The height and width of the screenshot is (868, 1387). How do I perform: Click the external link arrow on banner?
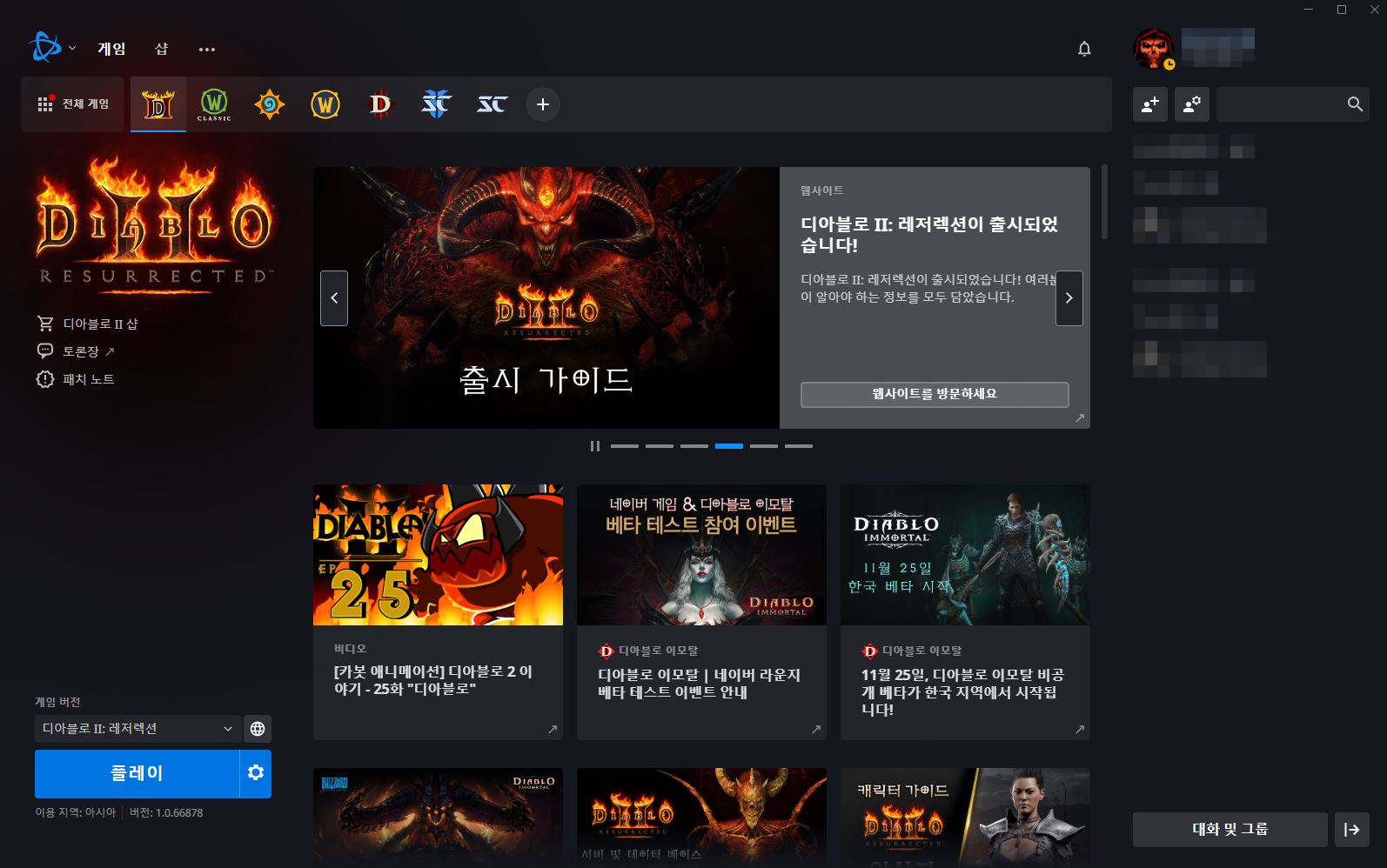click(x=1080, y=418)
